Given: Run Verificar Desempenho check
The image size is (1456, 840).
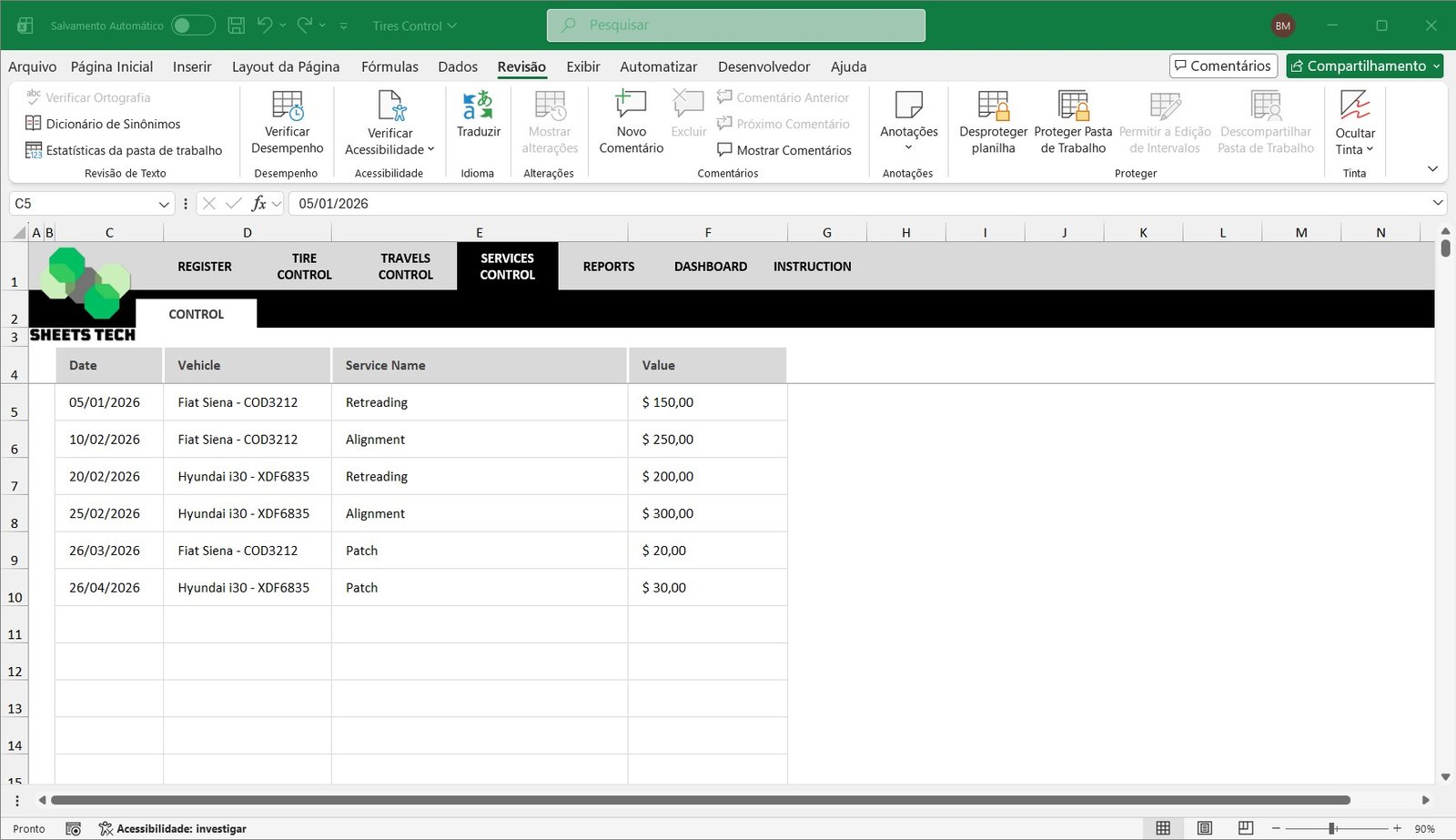Looking at the screenshot, I should pyautogui.click(x=287, y=106).
